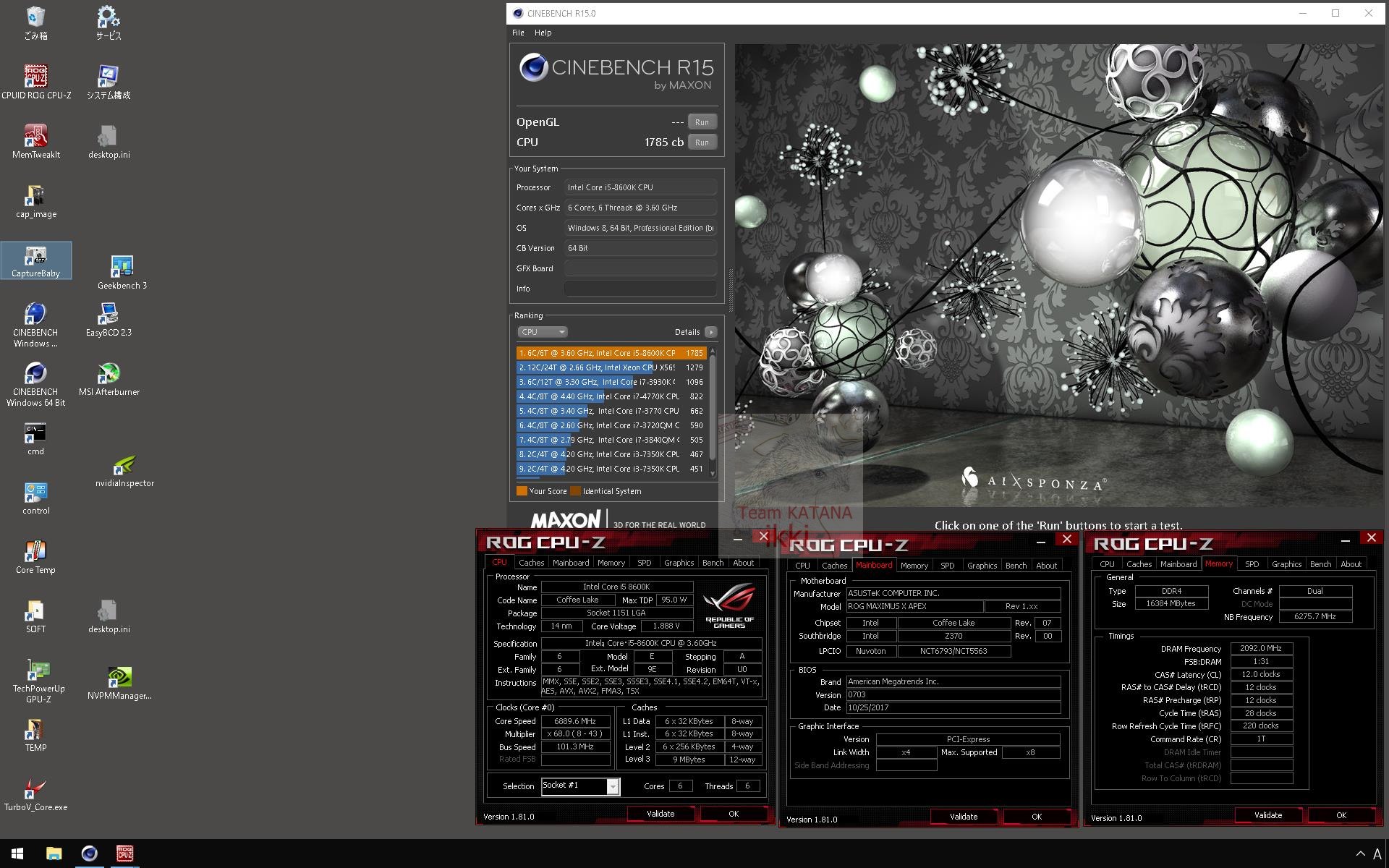Launch nvidiaInspector desktop icon
The height and width of the screenshot is (868, 1389).
pyautogui.click(x=124, y=470)
